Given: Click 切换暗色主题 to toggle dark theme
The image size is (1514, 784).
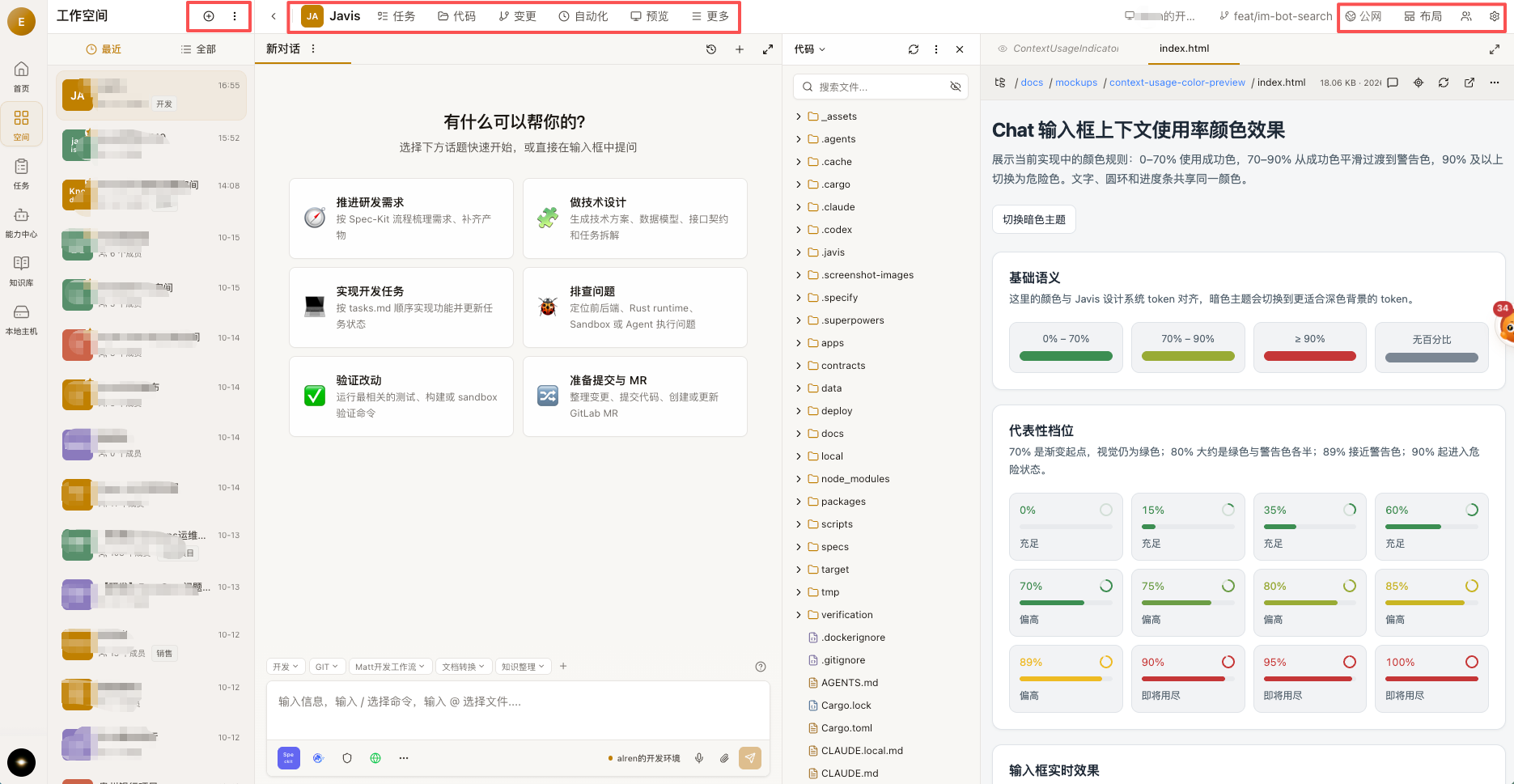Looking at the screenshot, I should (1034, 219).
